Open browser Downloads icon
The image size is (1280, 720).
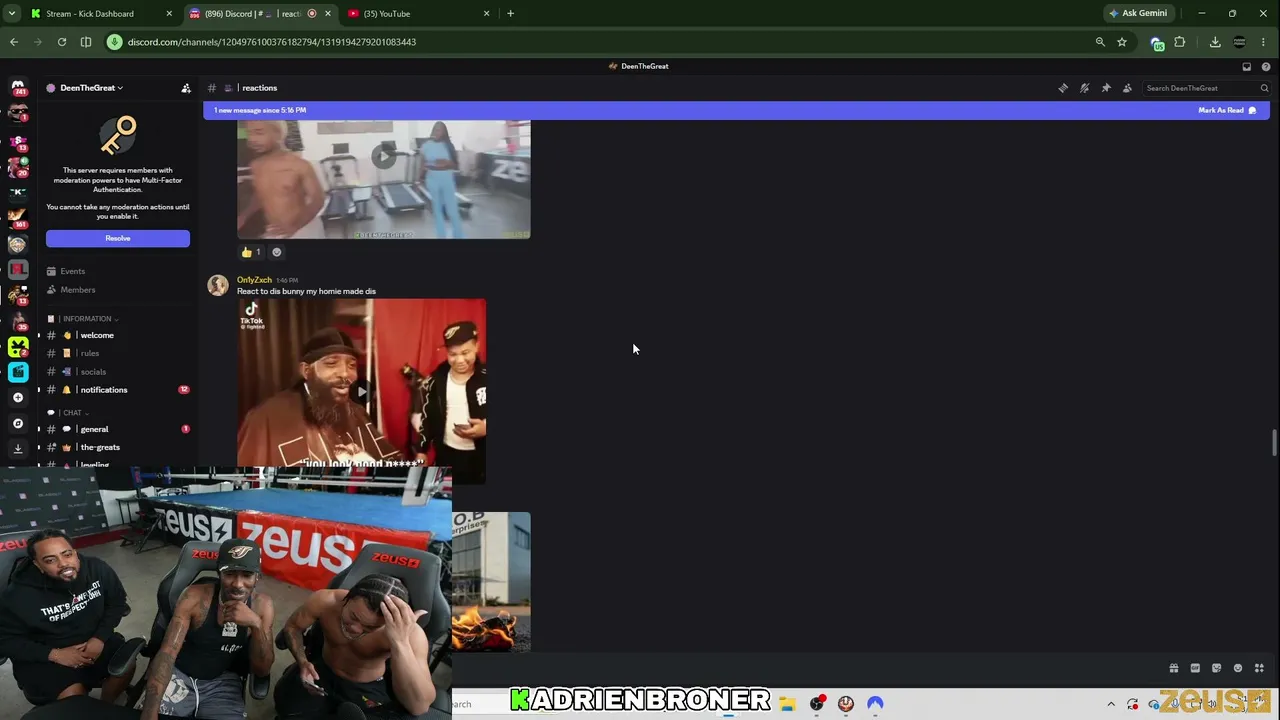(x=1215, y=42)
